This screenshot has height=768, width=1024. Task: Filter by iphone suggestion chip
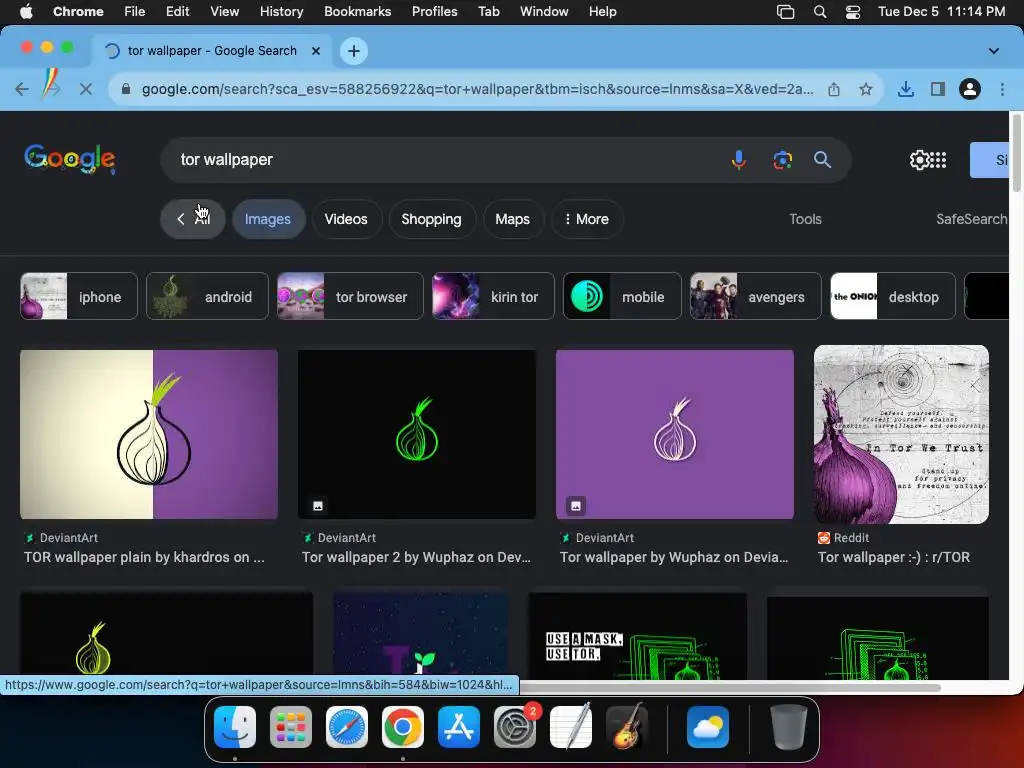point(79,296)
